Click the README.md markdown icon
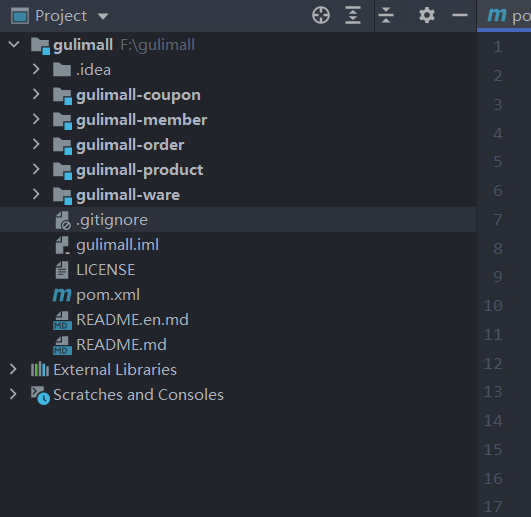This screenshot has height=517, width=531. click(62, 345)
